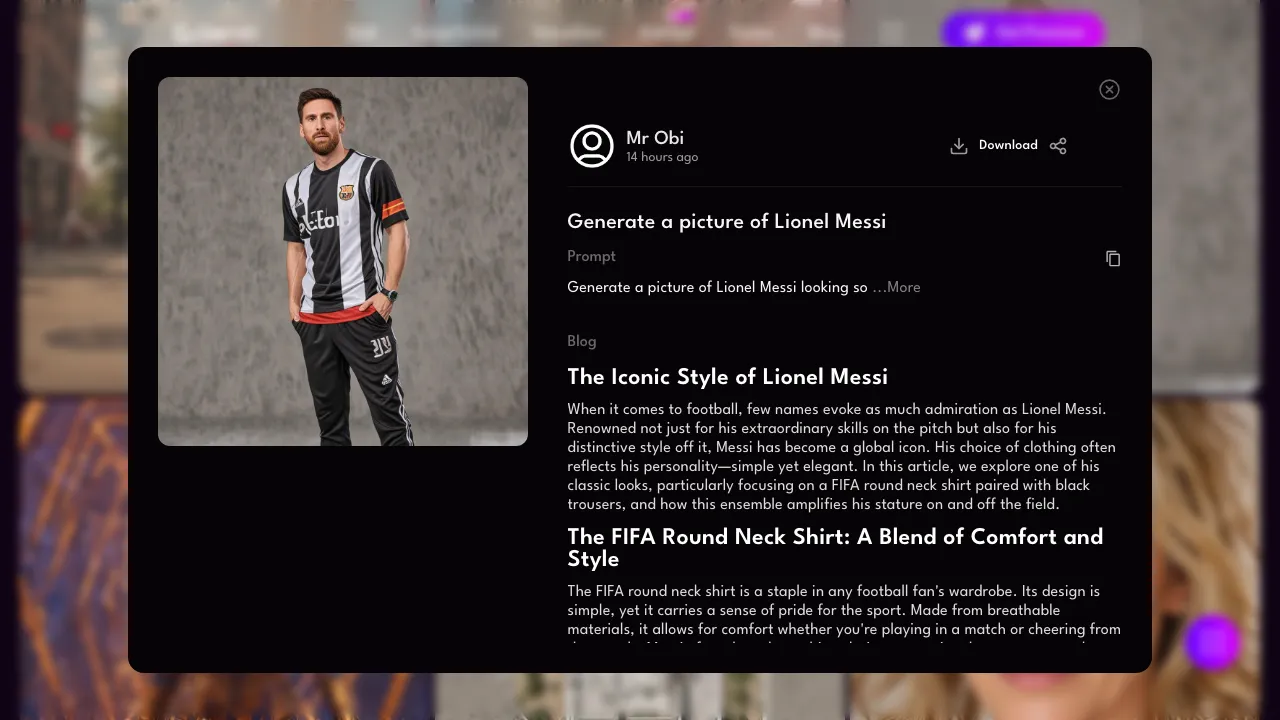Copy the prompt using the copy icon
The width and height of the screenshot is (1280, 720).
click(1113, 259)
